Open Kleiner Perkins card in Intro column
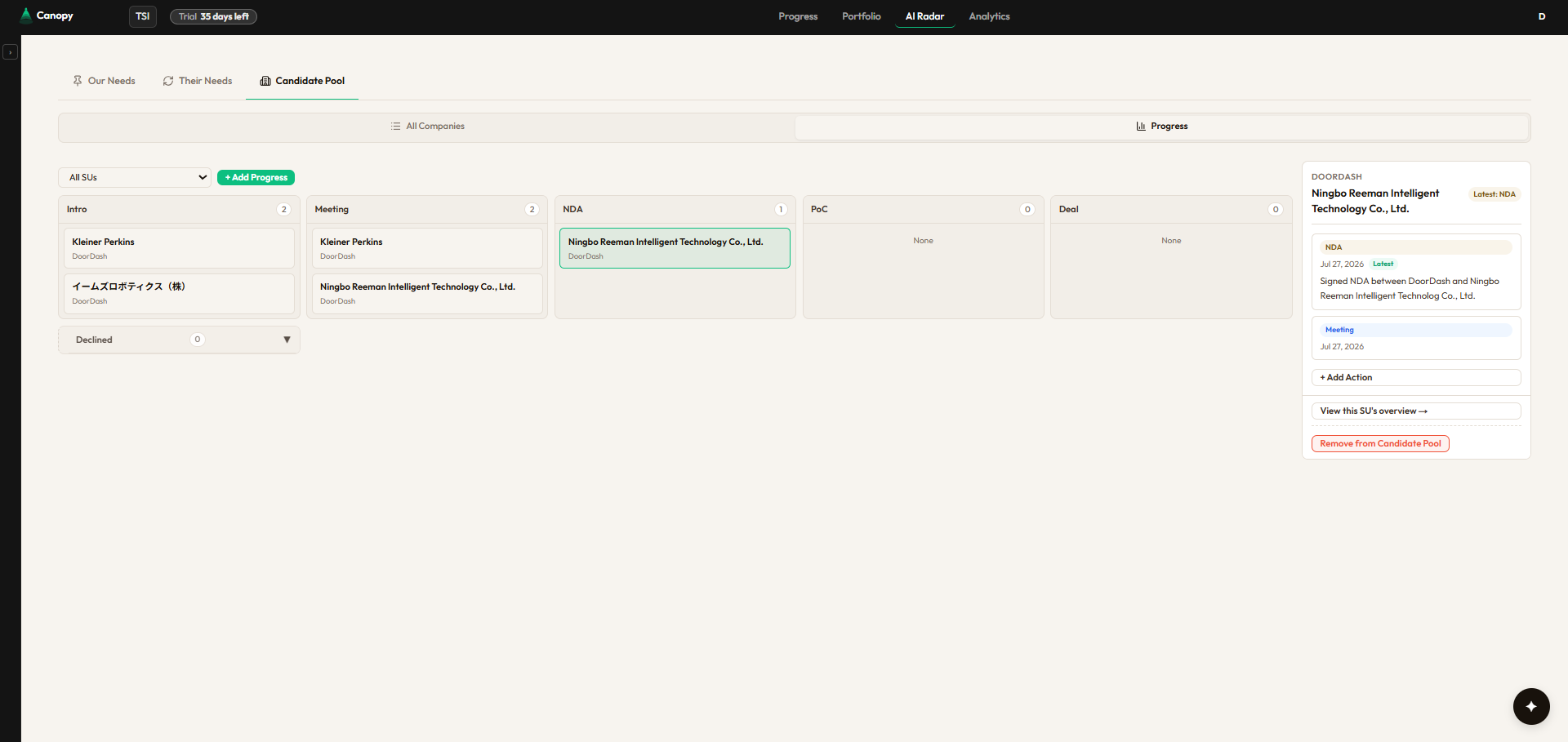The image size is (1568, 742). [x=179, y=248]
